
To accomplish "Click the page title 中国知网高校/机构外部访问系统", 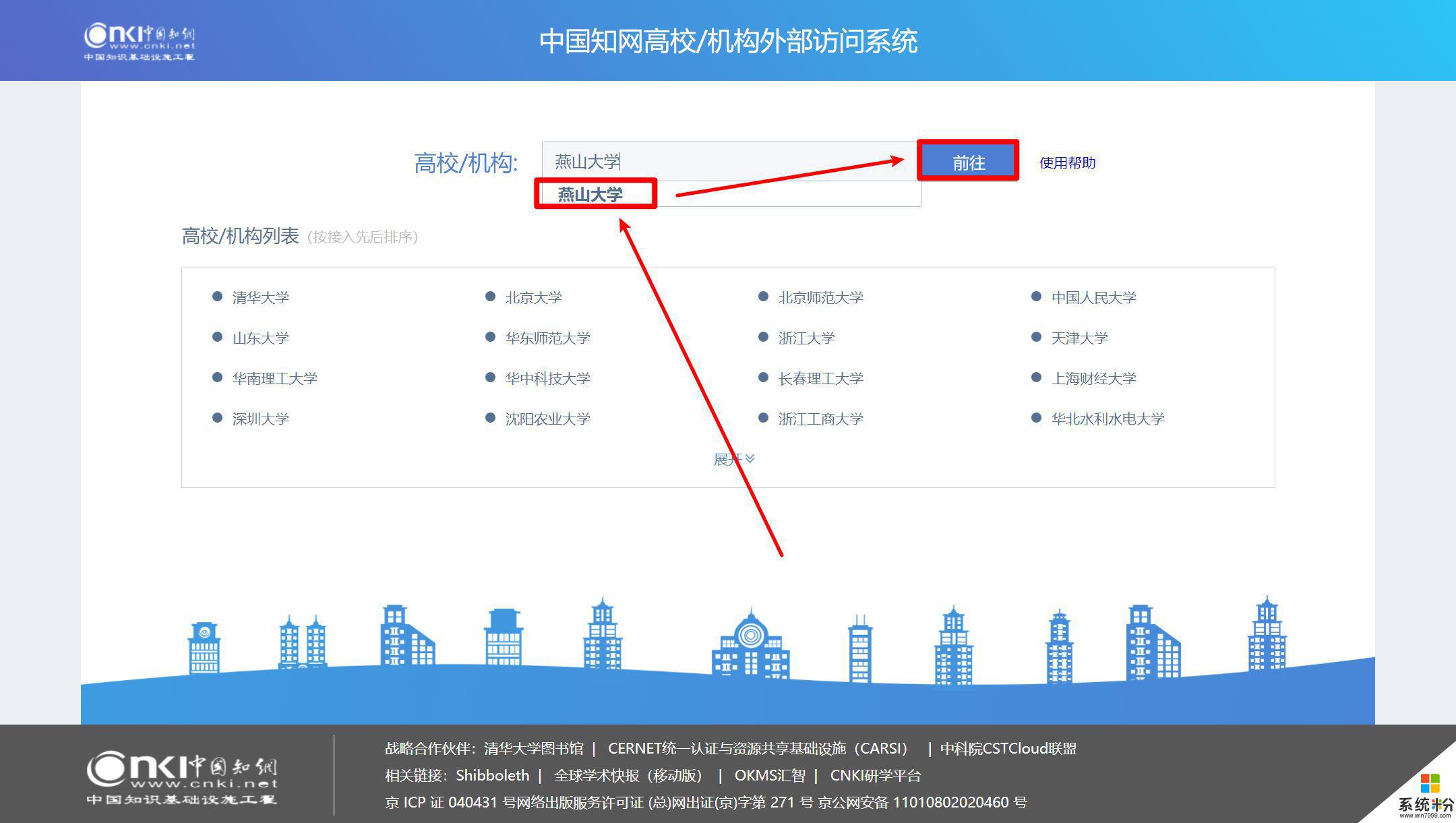I will (x=728, y=41).
